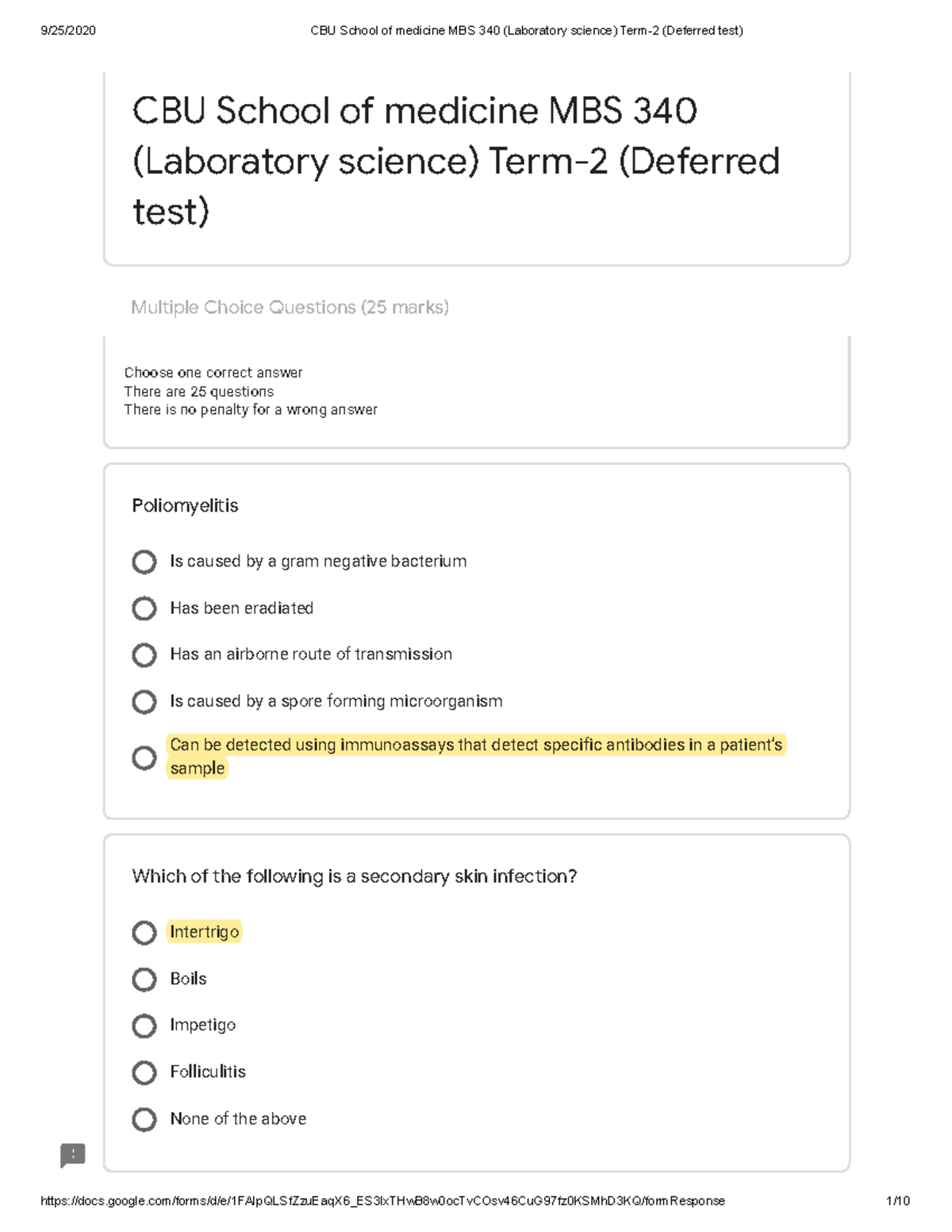Select 'None of the above'
This screenshot has width=952, height=1232.
pos(144,1119)
